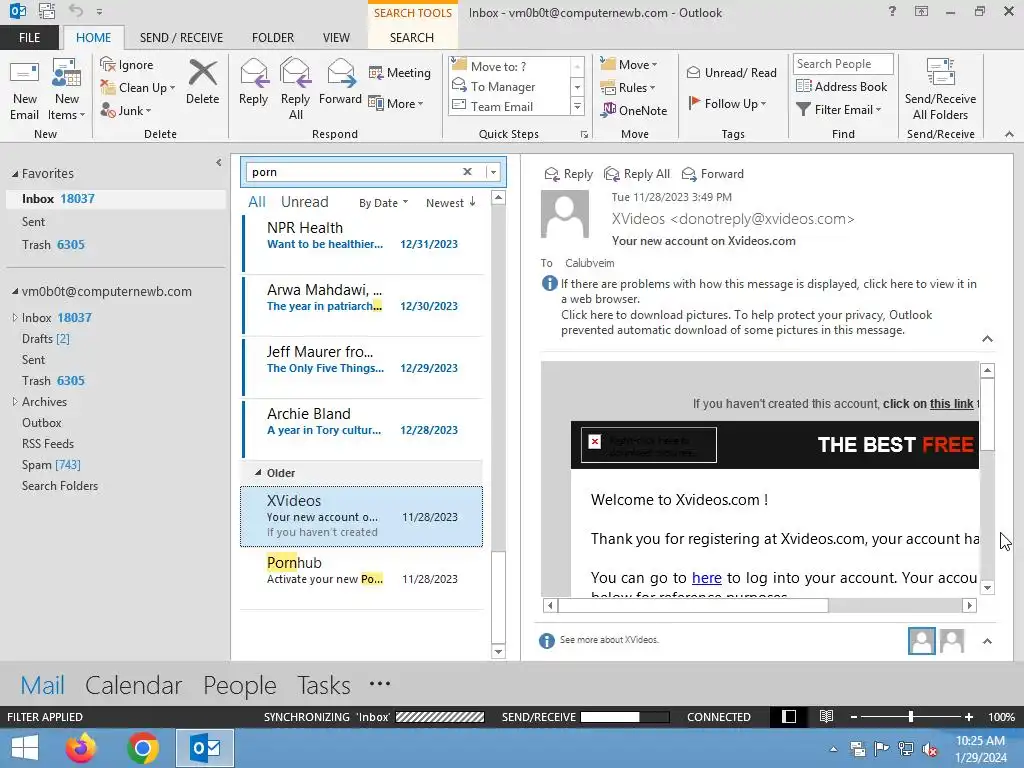The height and width of the screenshot is (768, 1024).
Task: Open the NPR Health email
Action: click(x=362, y=242)
